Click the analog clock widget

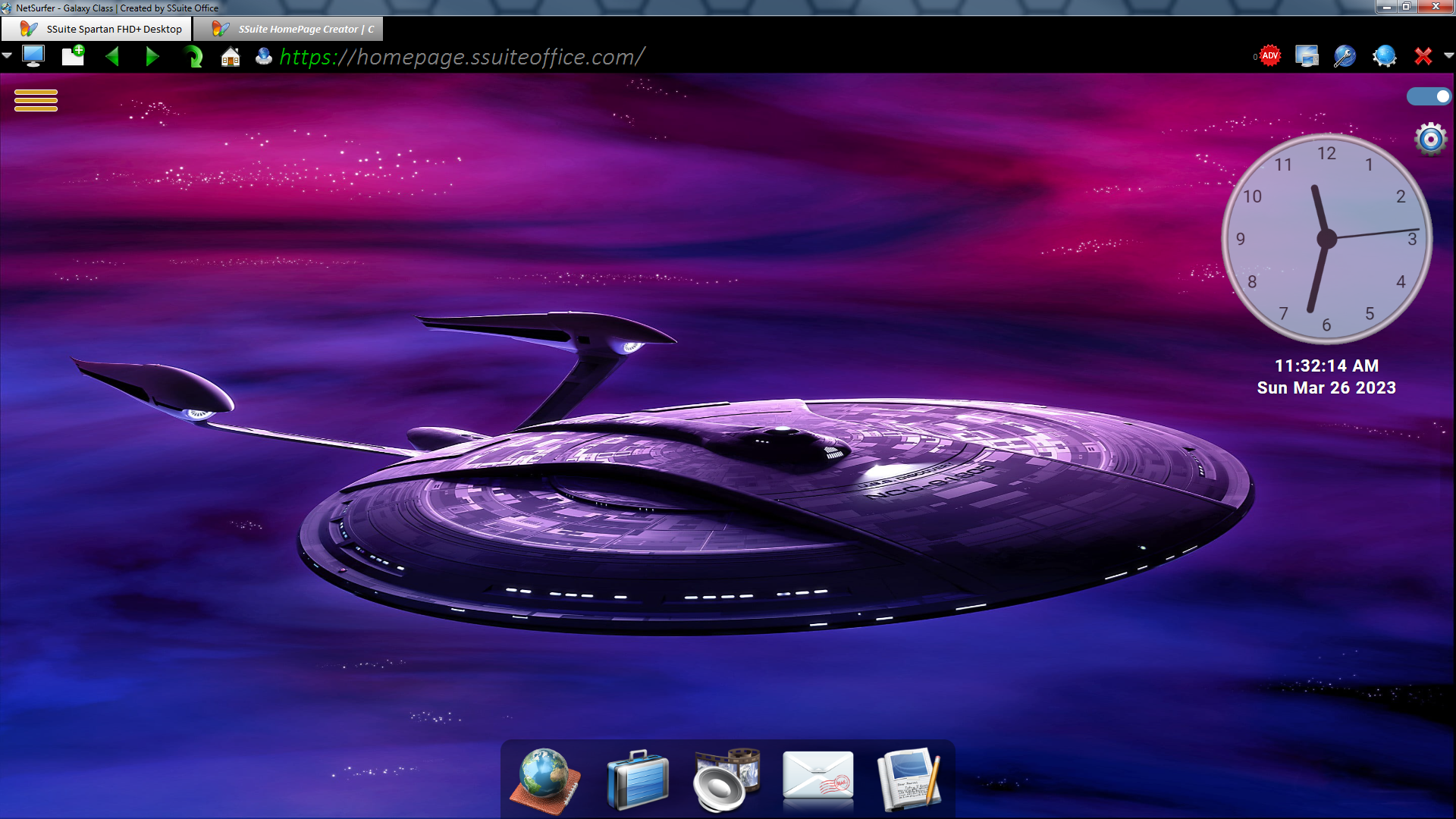pyautogui.click(x=1326, y=239)
